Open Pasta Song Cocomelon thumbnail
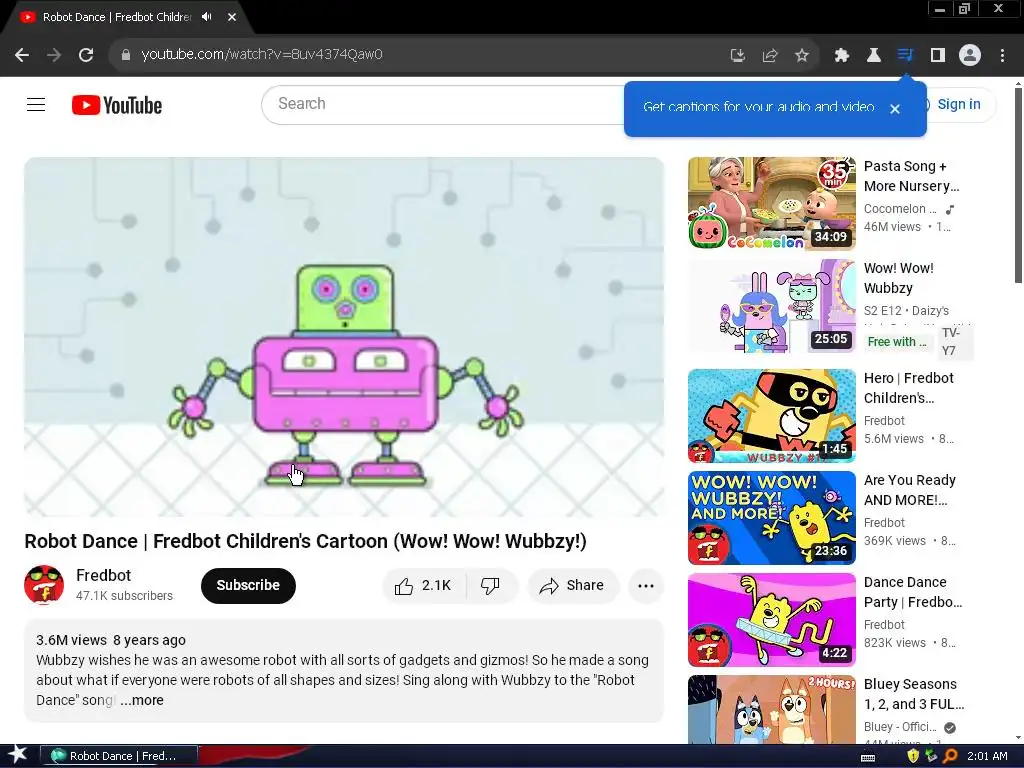The image size is (1024, 768). [x=771, y=203]
